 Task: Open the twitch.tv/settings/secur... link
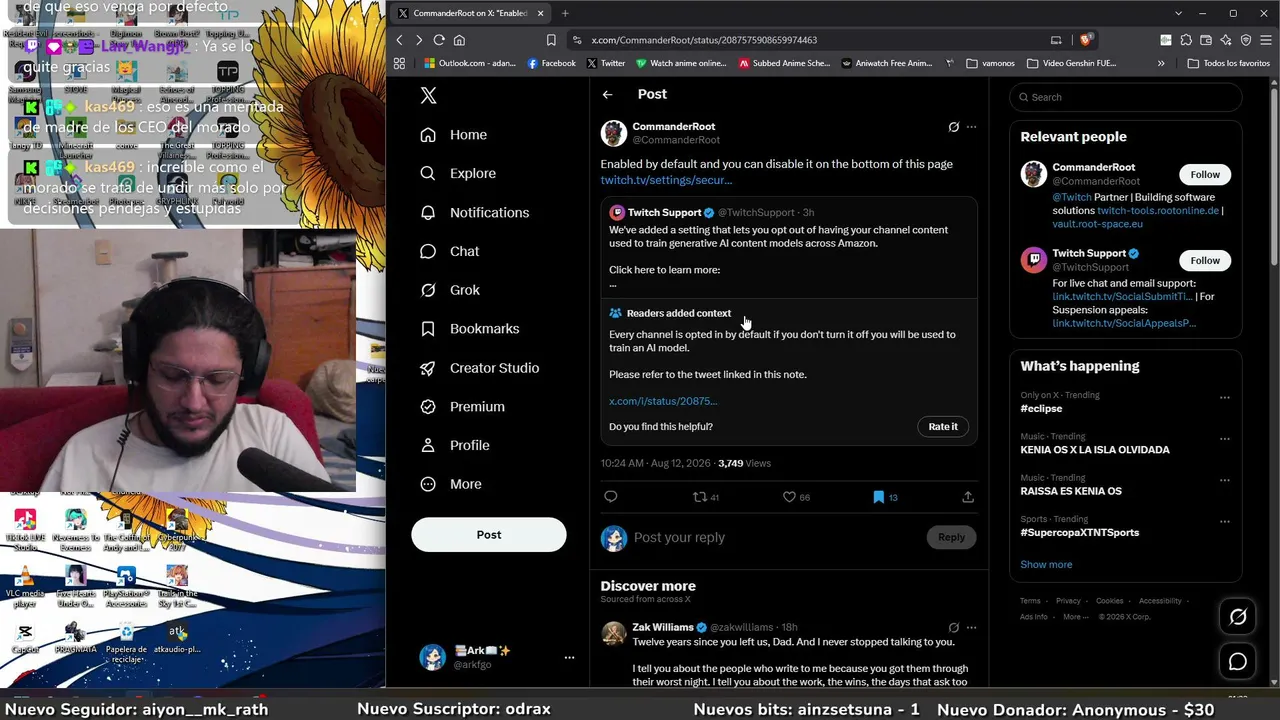pyautogui.click(x=666, y=180)
